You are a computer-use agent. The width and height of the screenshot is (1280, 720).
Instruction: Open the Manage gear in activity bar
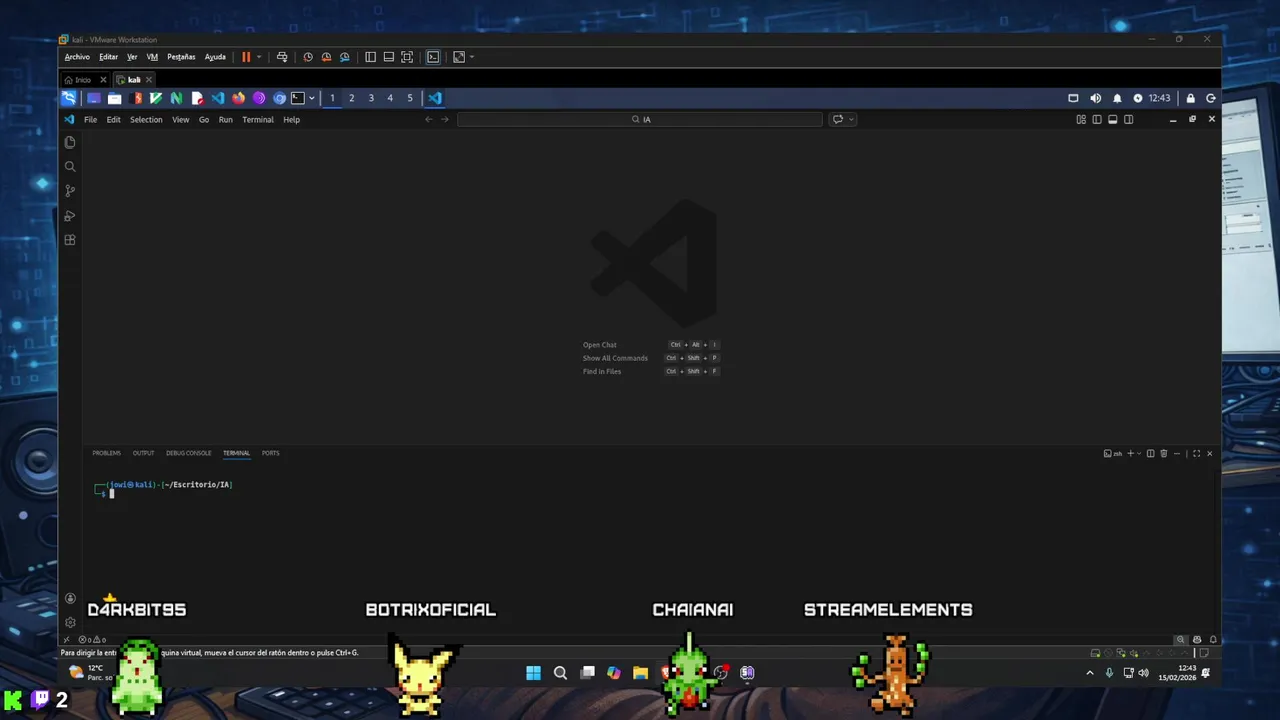coord(70,622)
